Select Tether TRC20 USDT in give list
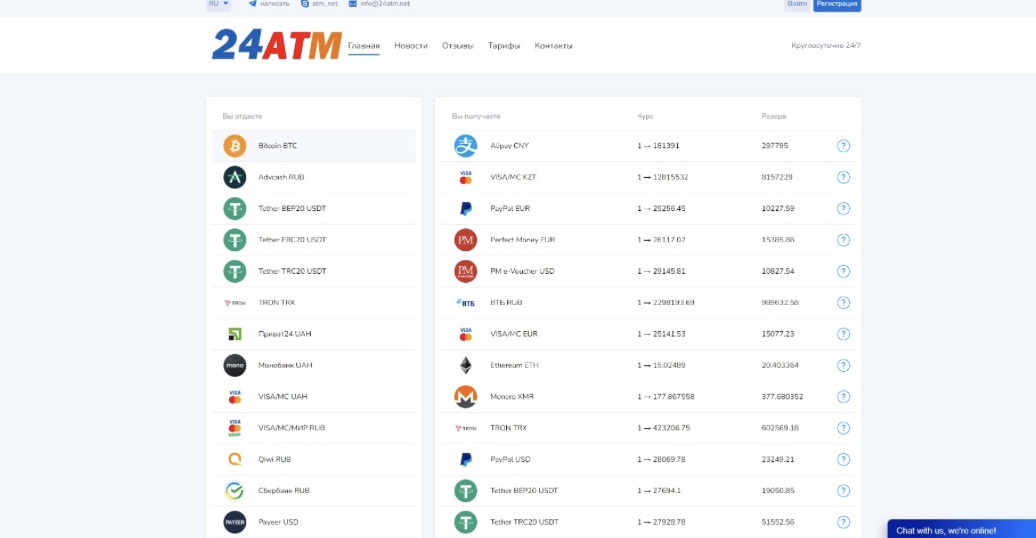 click(314, 271)
